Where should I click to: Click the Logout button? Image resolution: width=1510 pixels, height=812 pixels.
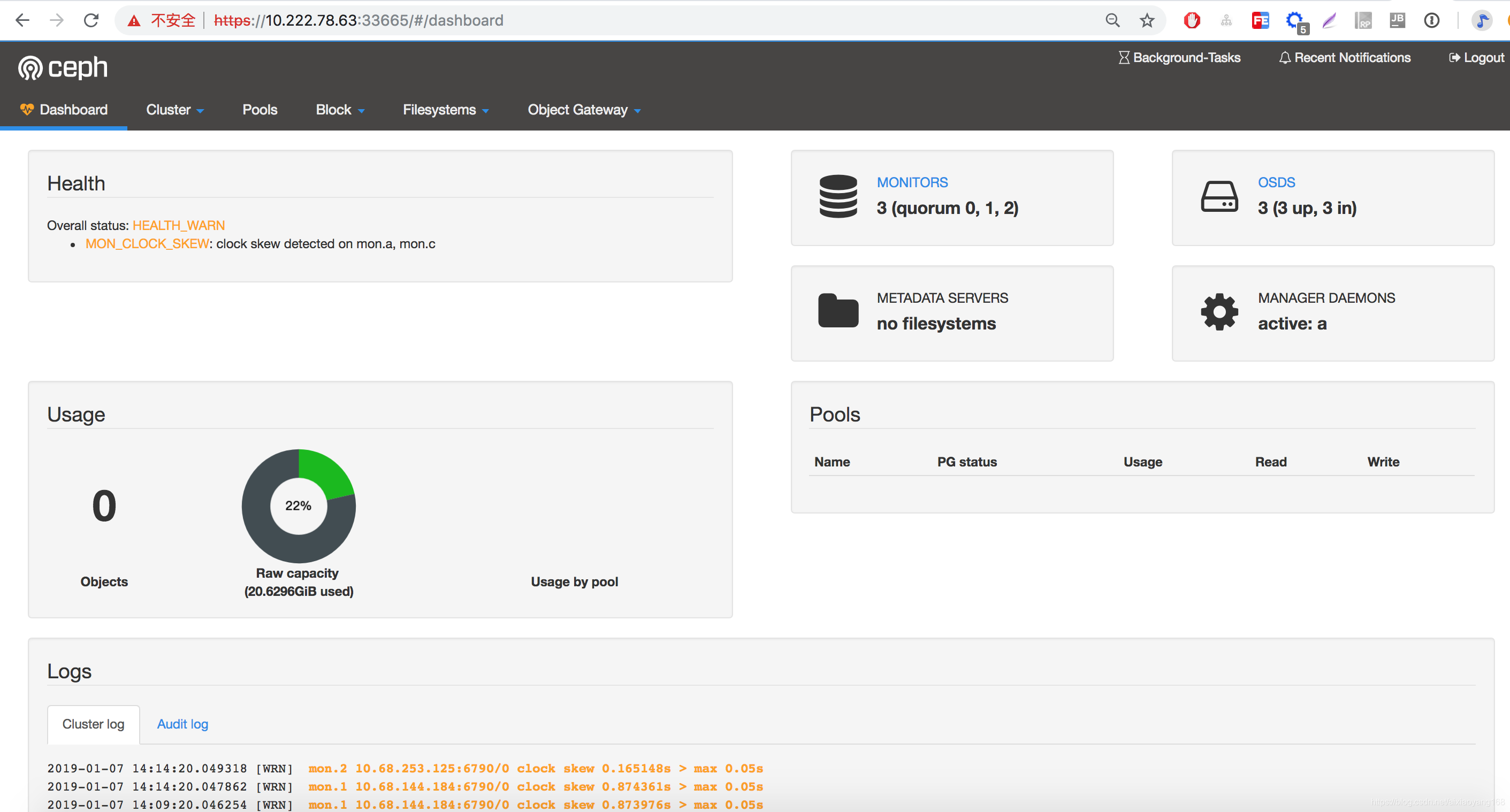[x=1476, y=57]
